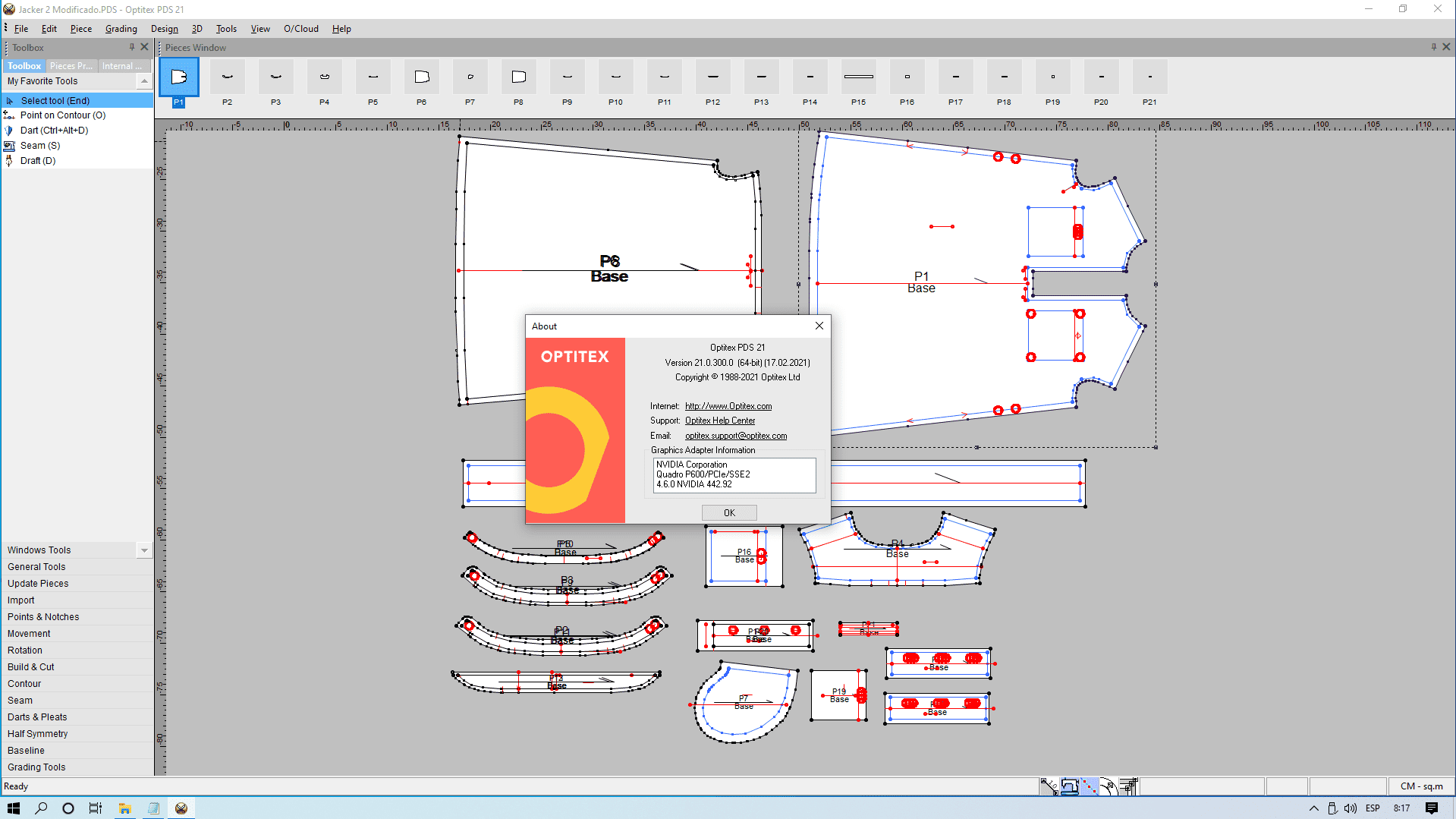Viewport: 1456px width, 819px height.
Task: Toggle the red dotted line status icon
Action: pyautogui.click(x=1089, y=786)
